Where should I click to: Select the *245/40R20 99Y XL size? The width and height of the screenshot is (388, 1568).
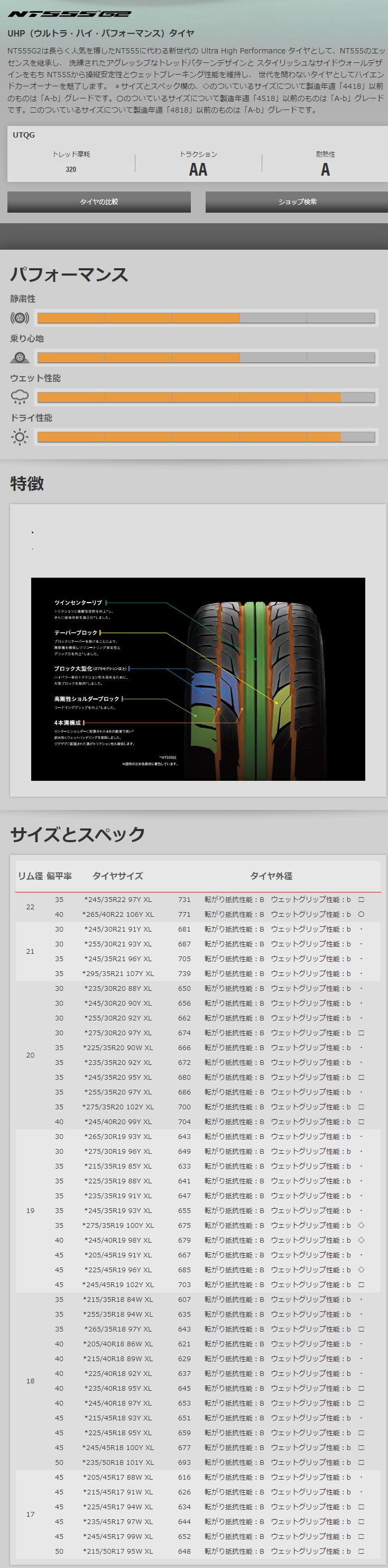[x=118, y=1122]
